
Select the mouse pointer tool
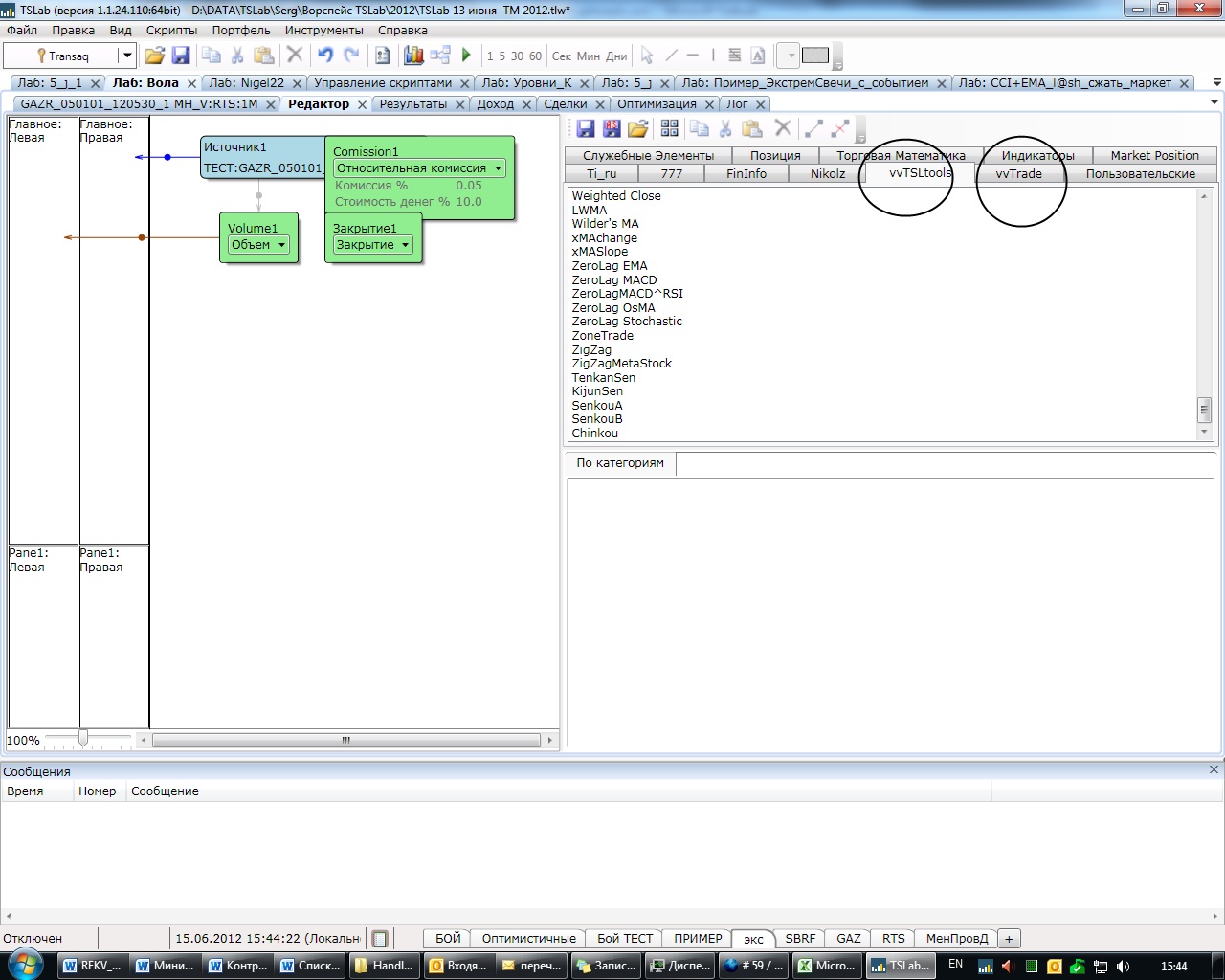[x=647, y=56]
